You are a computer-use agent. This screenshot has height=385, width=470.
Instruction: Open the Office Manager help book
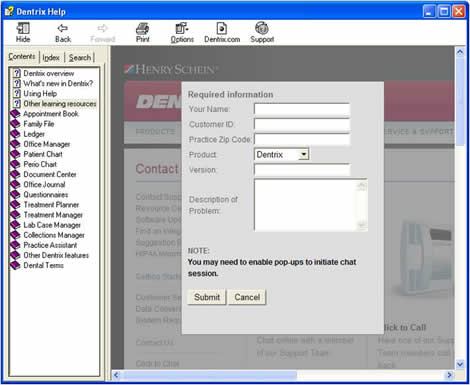47,144
